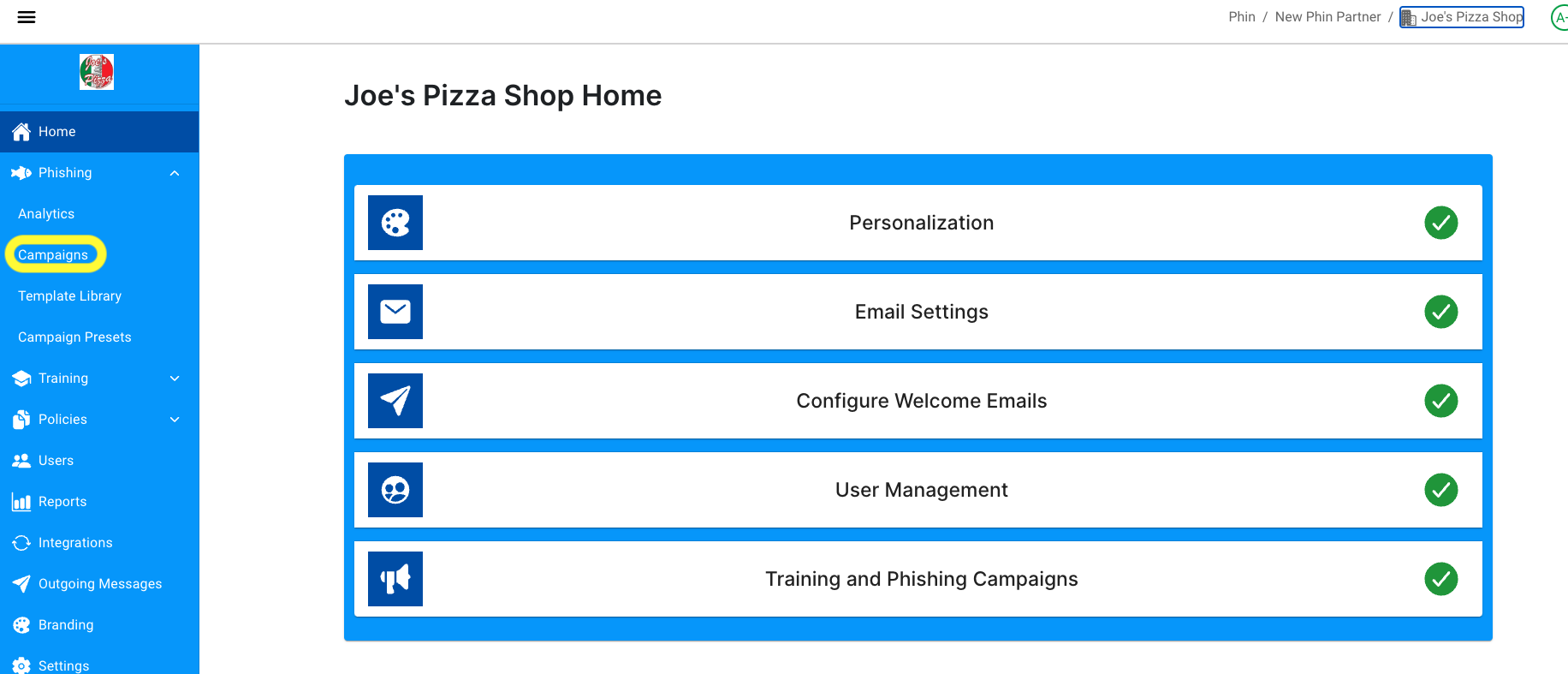Click the Integrations sync icon
This screenshot has width=1568, height=674.
21,543
